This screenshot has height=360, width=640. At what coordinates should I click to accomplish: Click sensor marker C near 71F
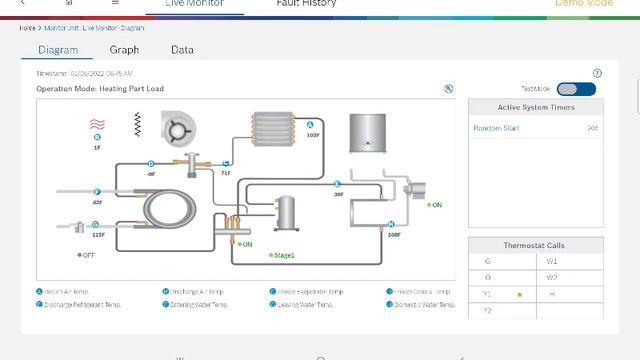pos(226,163)
